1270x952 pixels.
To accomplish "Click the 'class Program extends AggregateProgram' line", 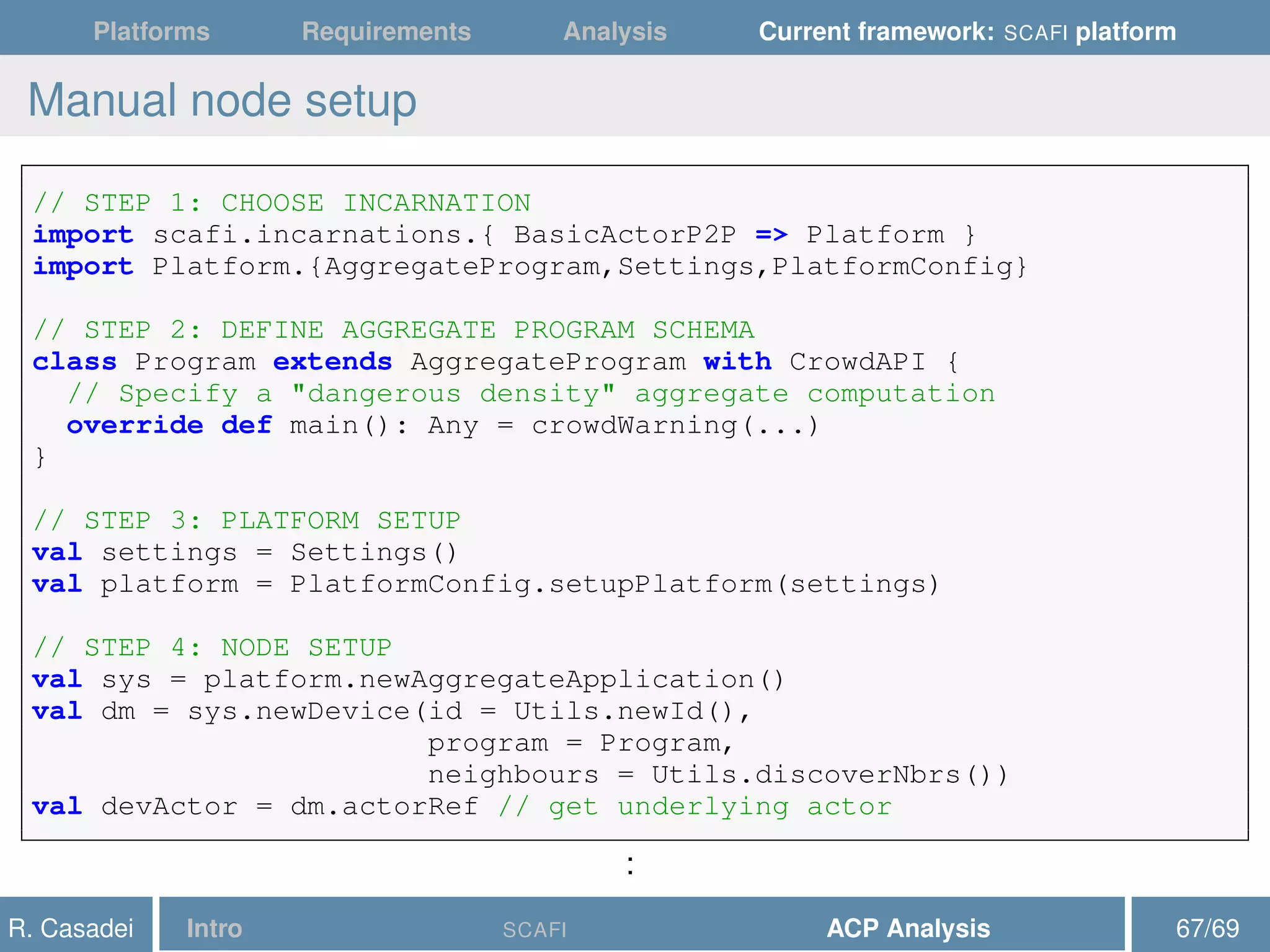I will [x=495, y=362].
